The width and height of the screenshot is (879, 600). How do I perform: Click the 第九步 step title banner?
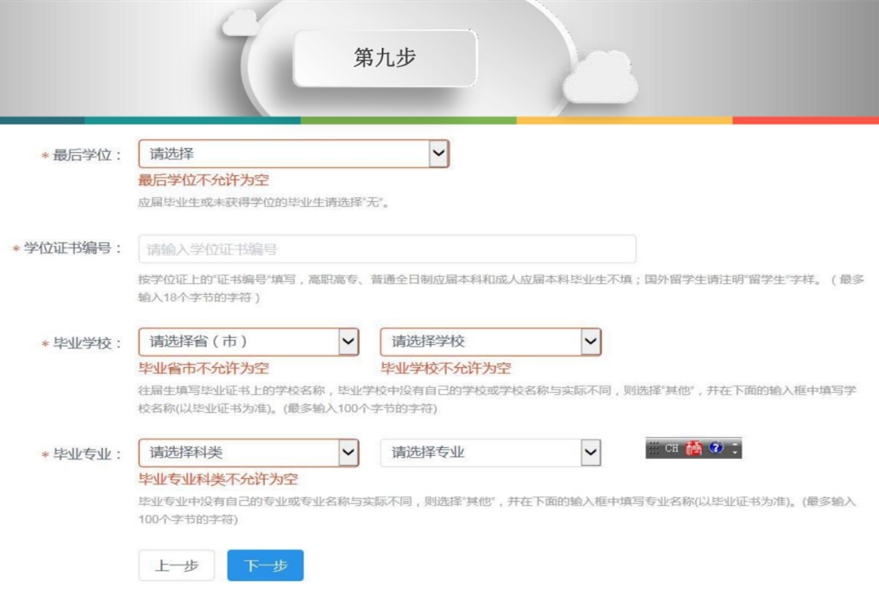(385, 58)
